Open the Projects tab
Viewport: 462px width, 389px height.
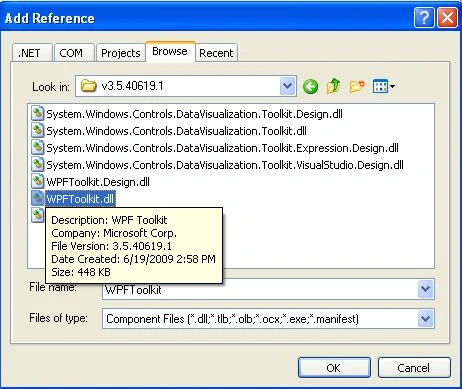tap(121, 53)
